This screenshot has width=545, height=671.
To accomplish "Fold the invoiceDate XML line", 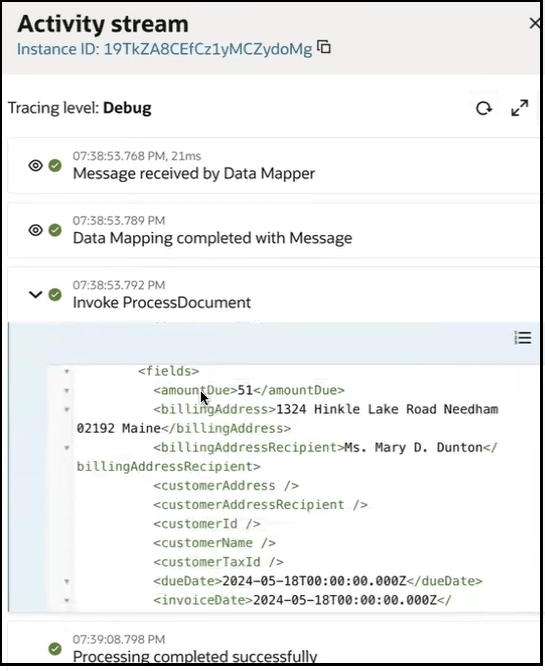I will (x=67, y=600).
